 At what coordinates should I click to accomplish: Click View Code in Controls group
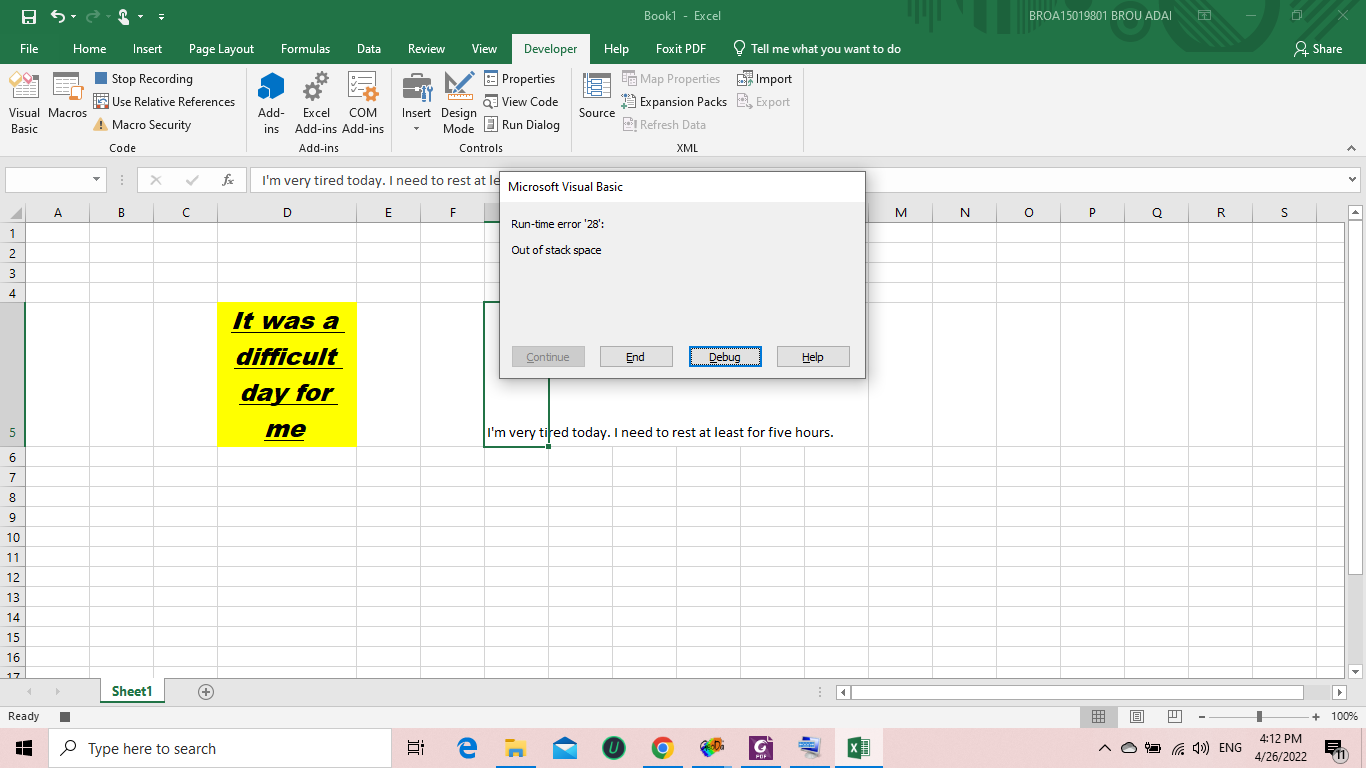[520, 102]
